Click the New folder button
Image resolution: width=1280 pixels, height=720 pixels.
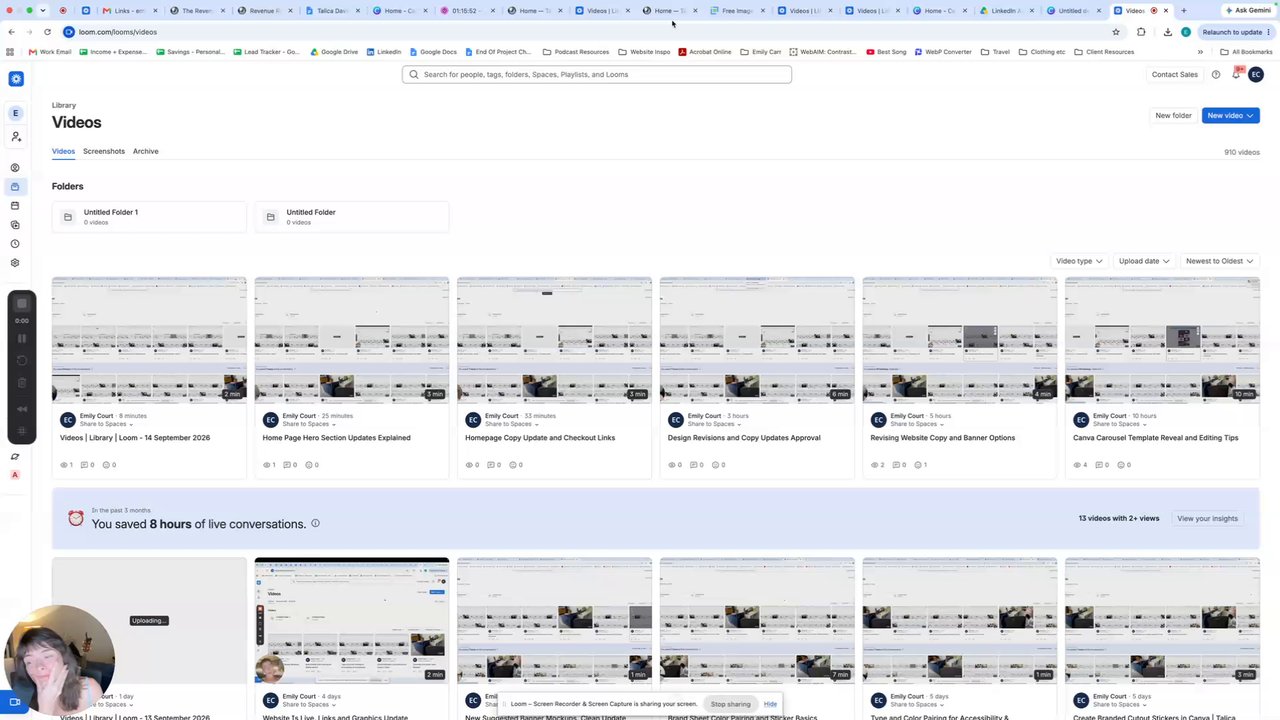(1173, 116)
